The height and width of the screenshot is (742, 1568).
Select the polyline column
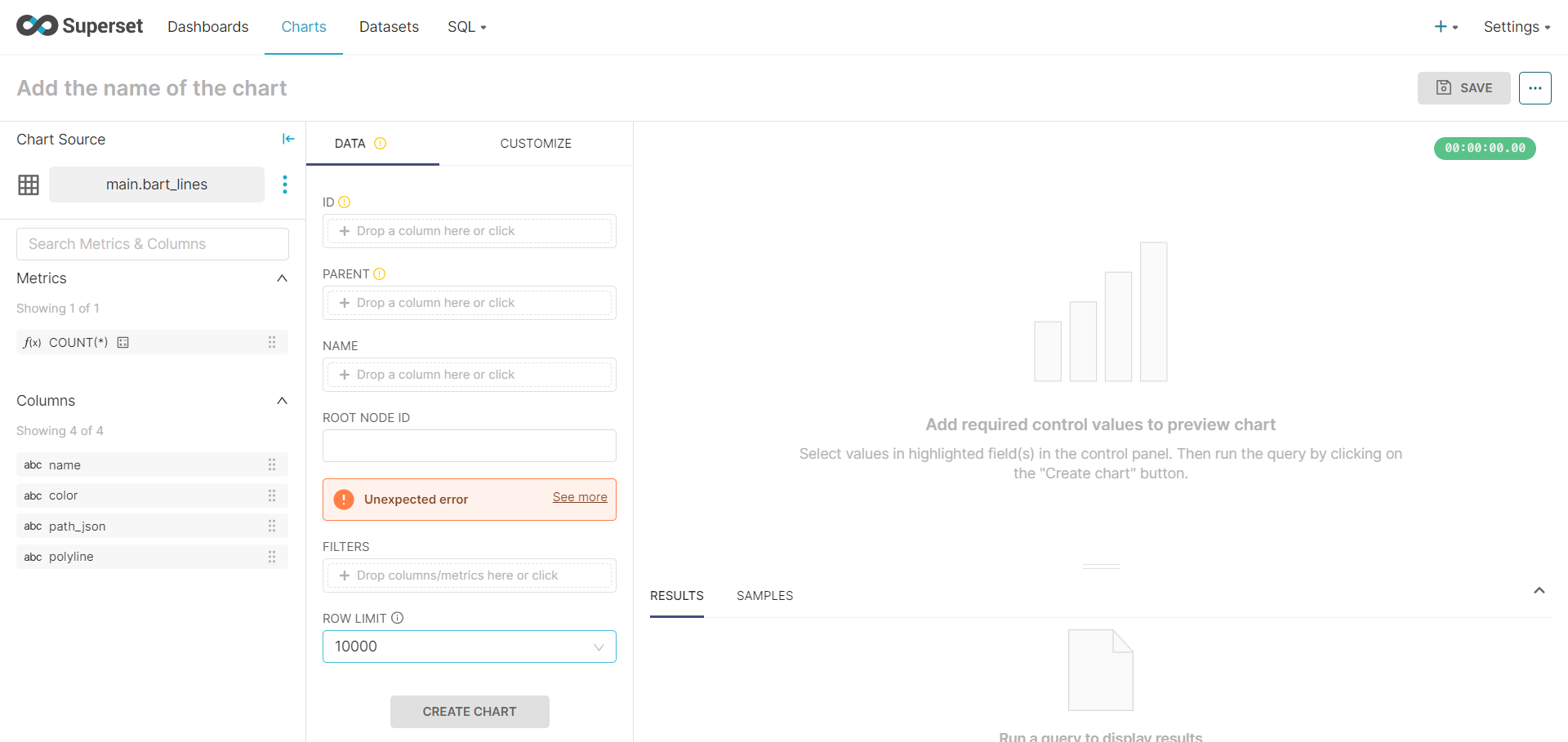click(153, 557)
